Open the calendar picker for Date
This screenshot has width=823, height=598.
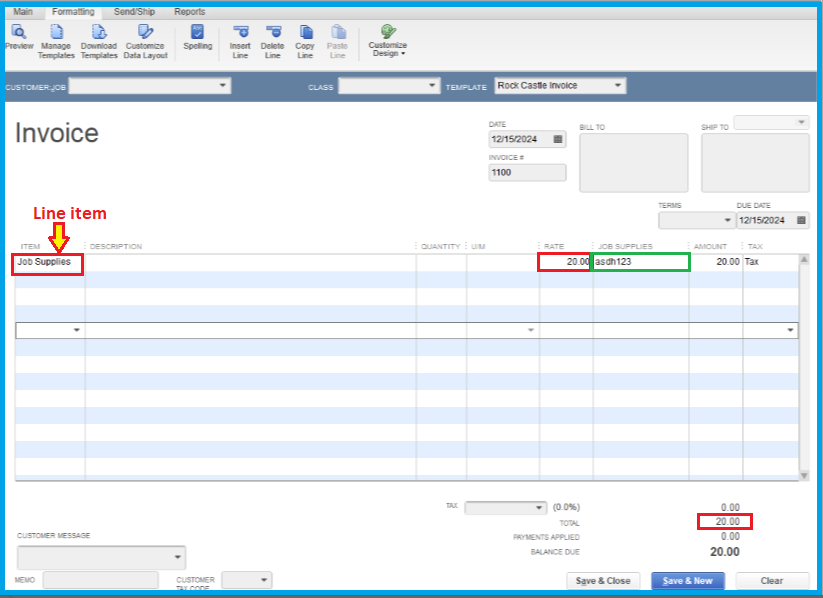(558, 139)
